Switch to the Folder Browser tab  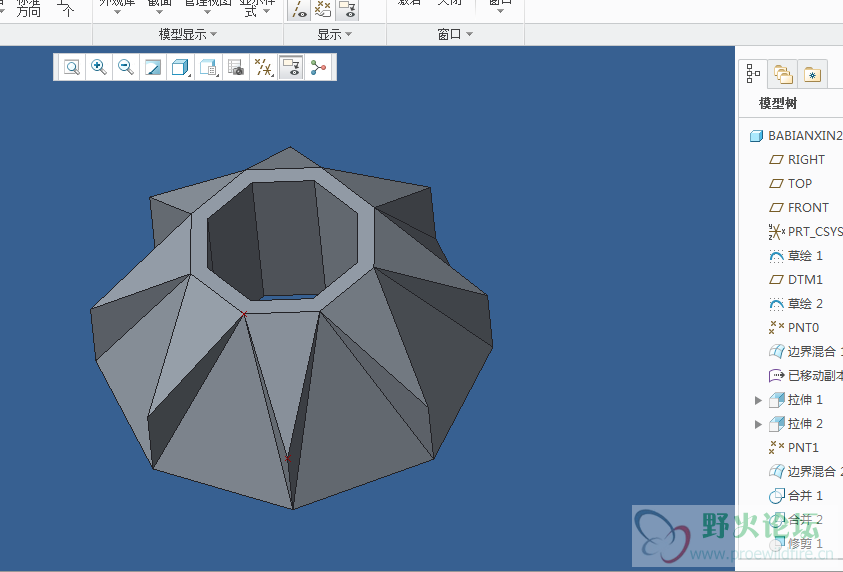pos(783,74)
